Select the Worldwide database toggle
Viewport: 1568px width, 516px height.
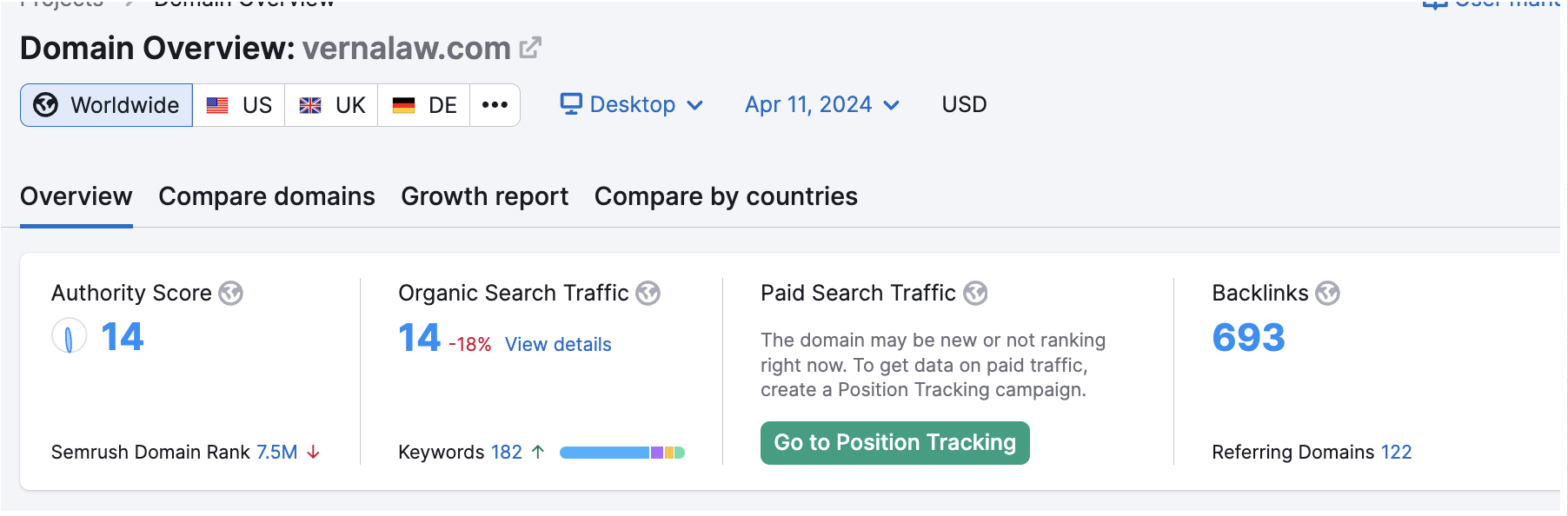tap(106, 105)
